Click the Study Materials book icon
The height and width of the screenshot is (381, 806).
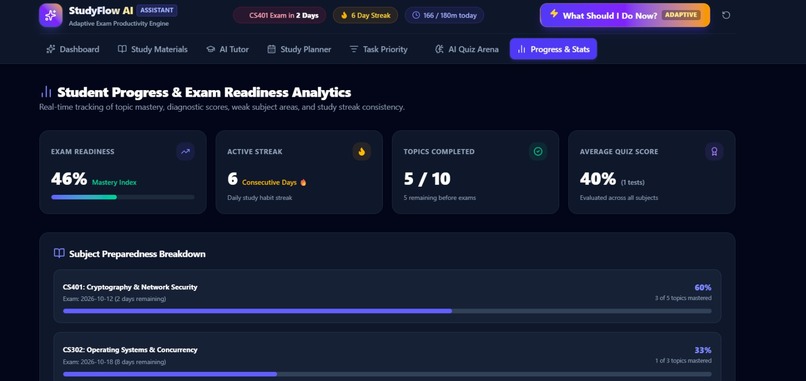122,49
